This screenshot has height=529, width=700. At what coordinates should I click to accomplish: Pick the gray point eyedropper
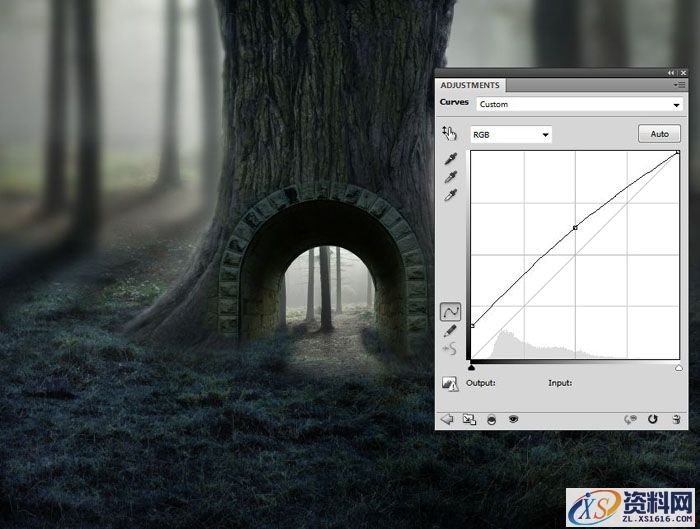pyautogui.click(x=450, y=176)
